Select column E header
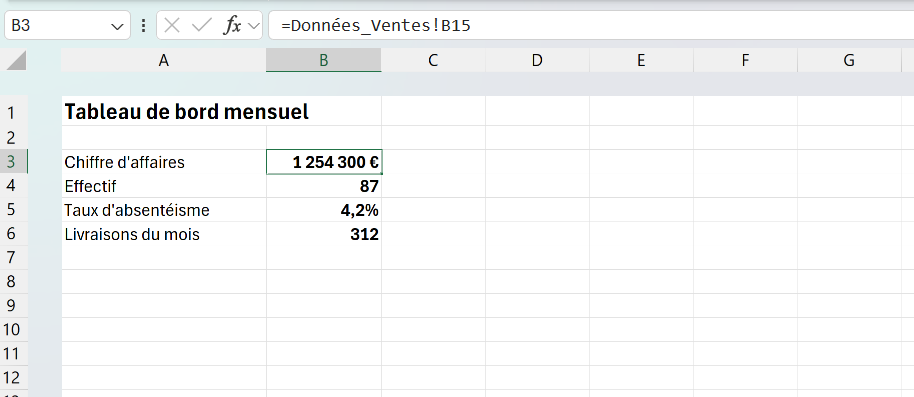 pyautogui.click(x=641, y=60)
